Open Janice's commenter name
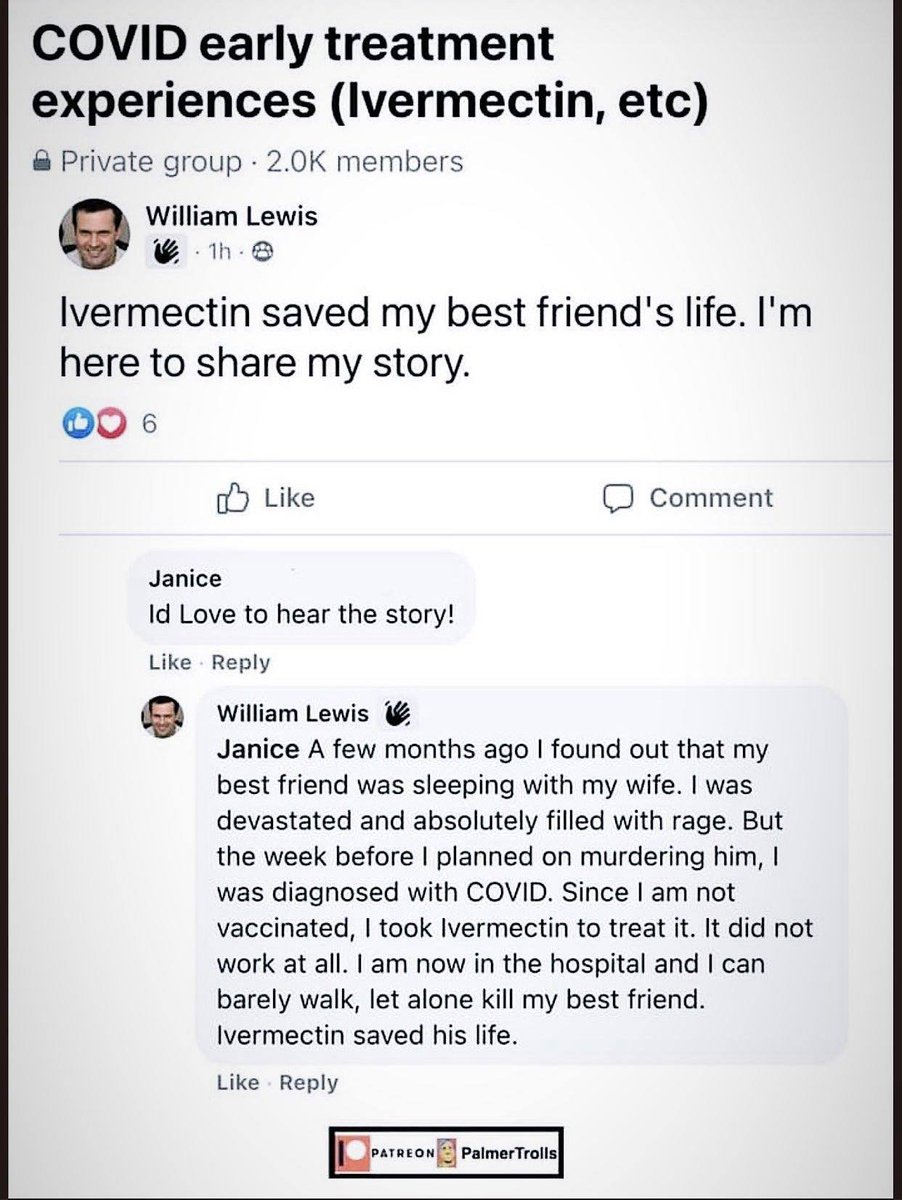Image resolution: width=902 pixels, height=1200 pixels. 184,579
